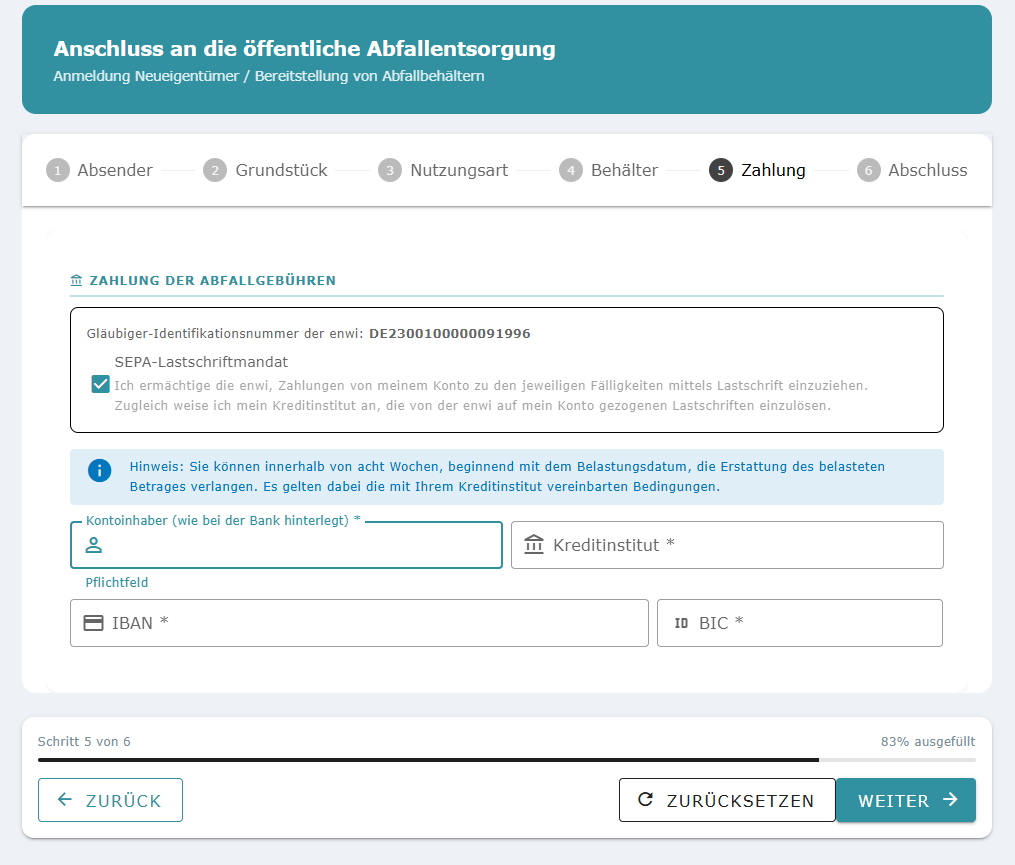Focus the Kreditinstitut input field
The image size is (1015, 865).
click(x=727, y=545)
